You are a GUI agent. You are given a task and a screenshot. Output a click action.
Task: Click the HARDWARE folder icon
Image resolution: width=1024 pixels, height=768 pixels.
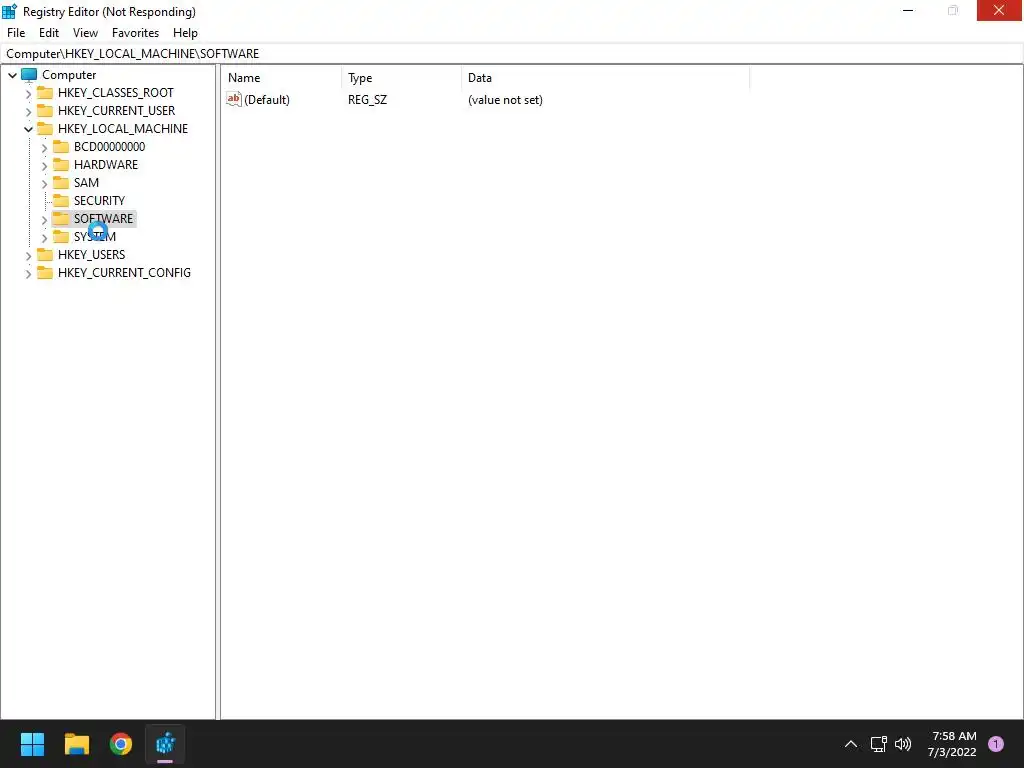[61, 164]
